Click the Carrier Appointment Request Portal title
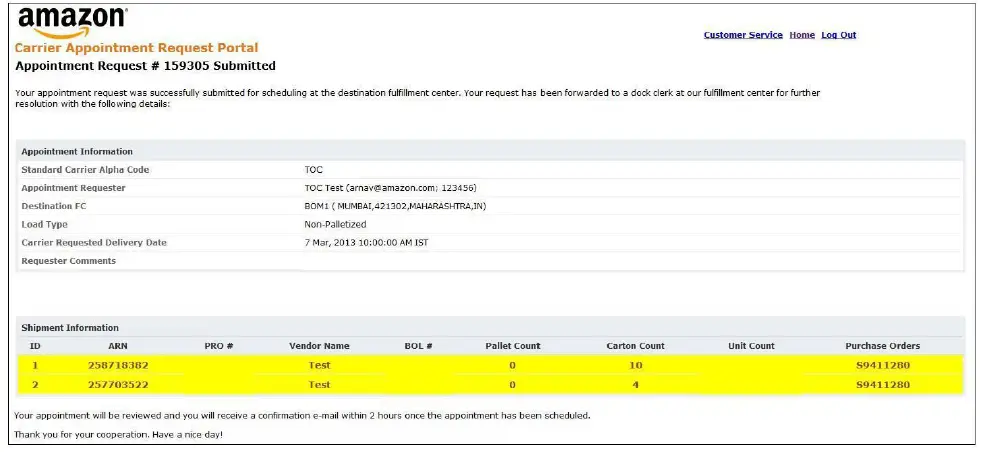 [136, 48]
